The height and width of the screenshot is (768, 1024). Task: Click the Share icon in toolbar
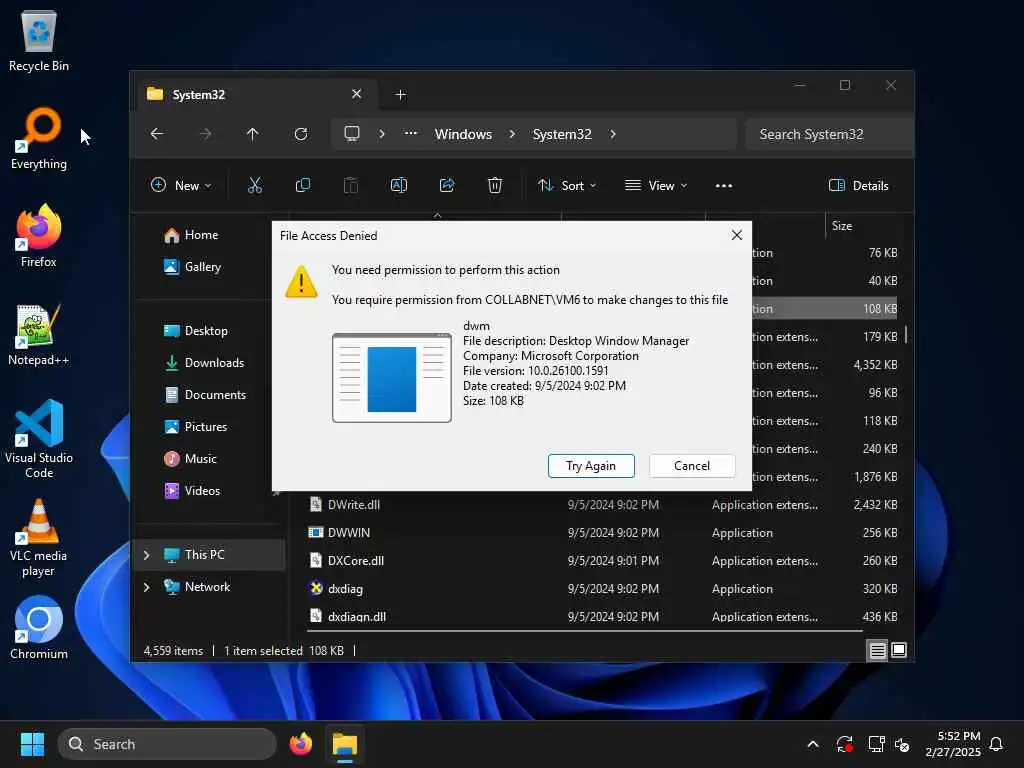point(447,185)
